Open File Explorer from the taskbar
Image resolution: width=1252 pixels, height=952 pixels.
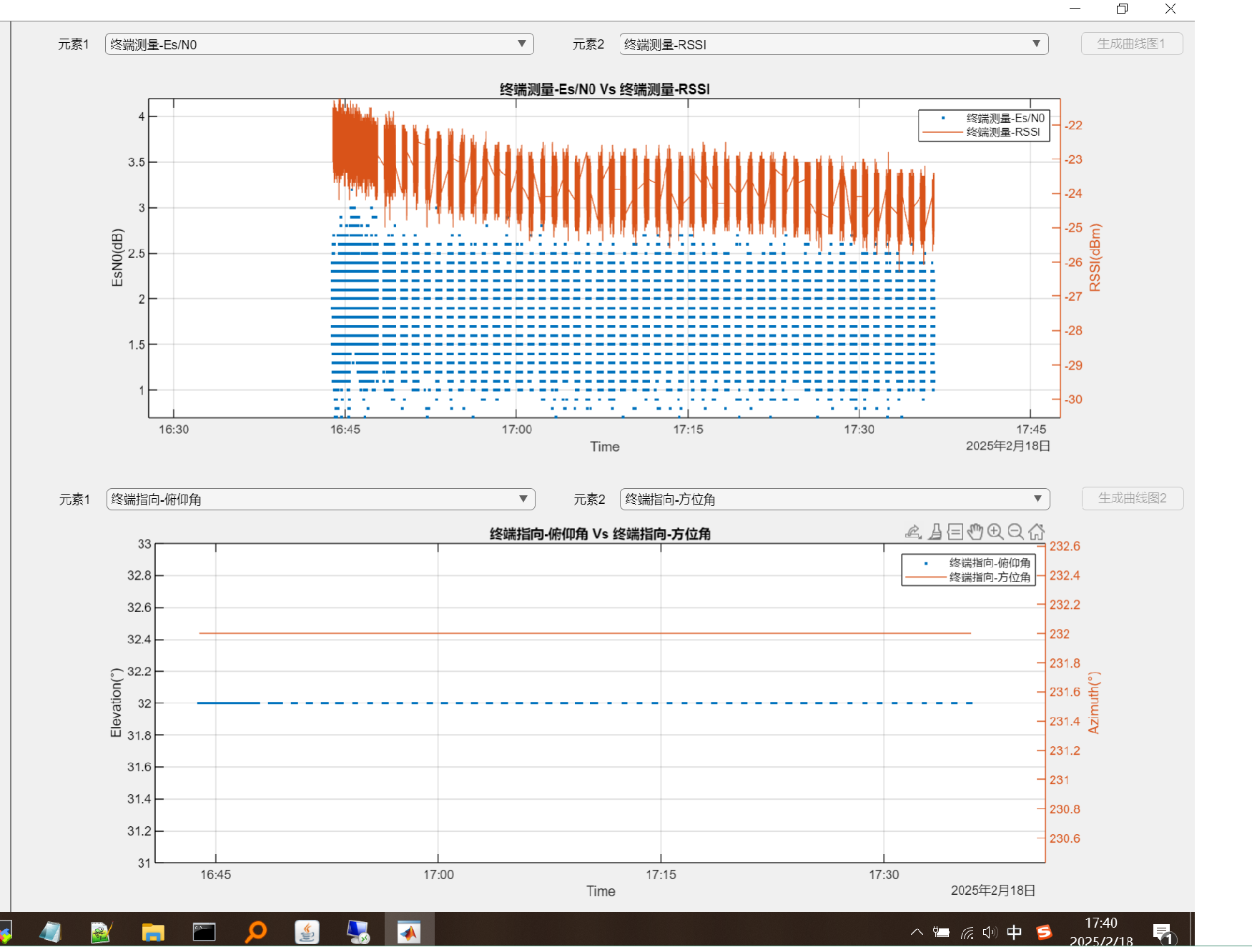(x=153, y=932)
